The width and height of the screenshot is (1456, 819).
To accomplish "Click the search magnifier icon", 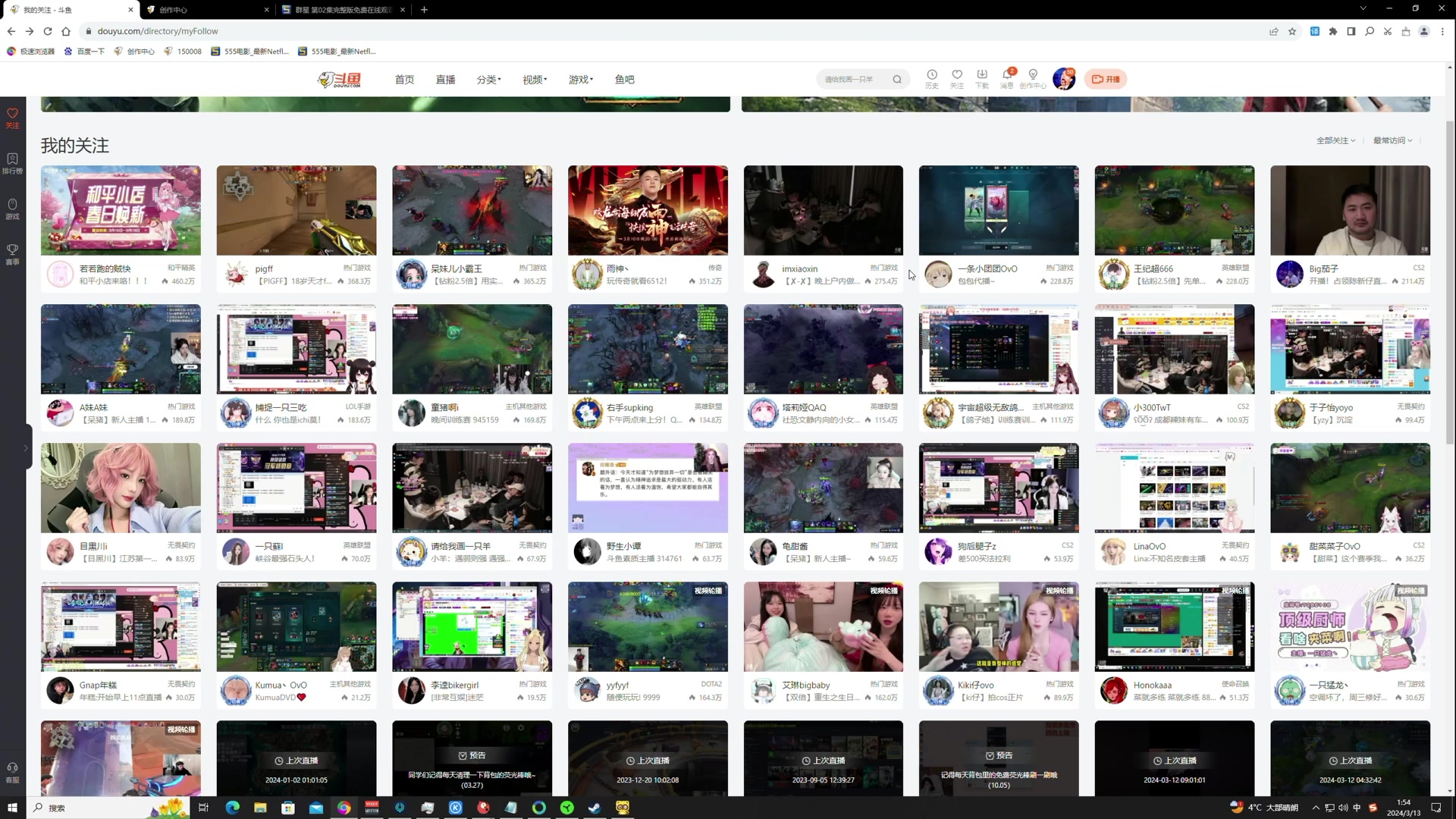I will pos(897,80).
